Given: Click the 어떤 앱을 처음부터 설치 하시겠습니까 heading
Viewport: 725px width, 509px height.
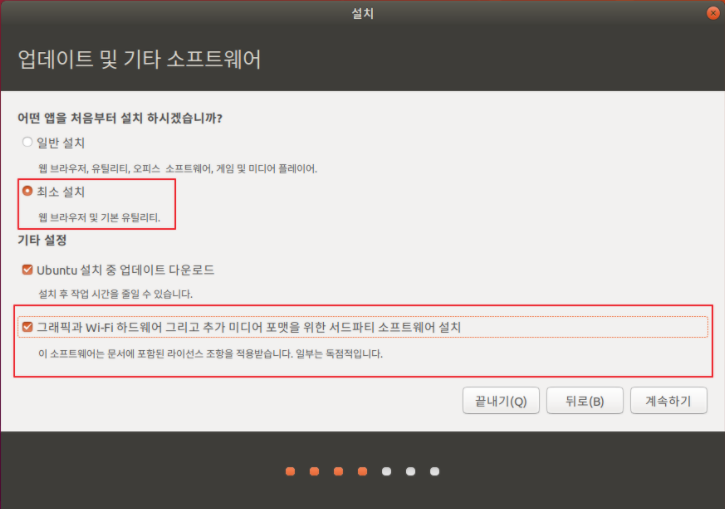Looking at the screenshot, I should (120, 118).
